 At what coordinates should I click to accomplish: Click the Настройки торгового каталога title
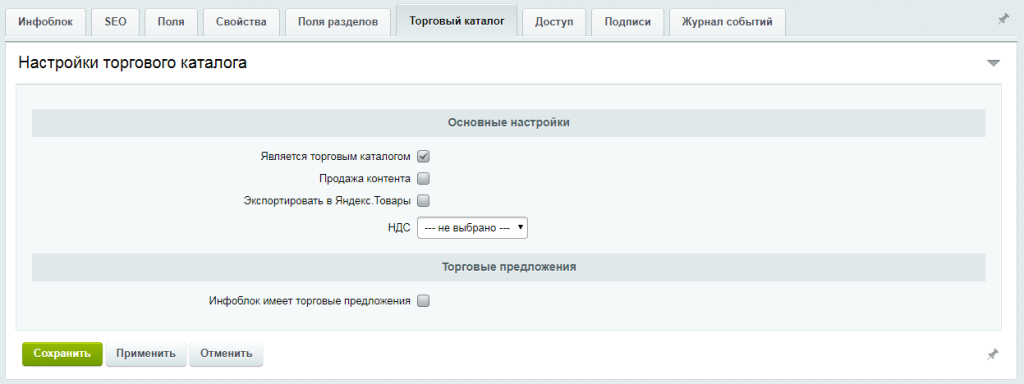coord(133,63)
